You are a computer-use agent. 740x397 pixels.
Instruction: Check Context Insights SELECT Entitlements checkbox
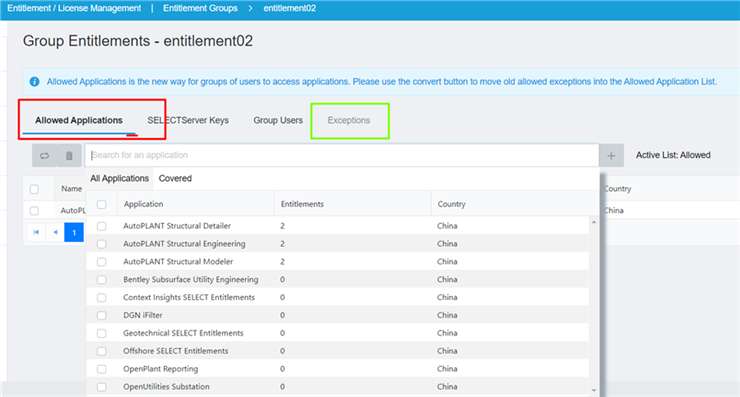click(101, 298)
